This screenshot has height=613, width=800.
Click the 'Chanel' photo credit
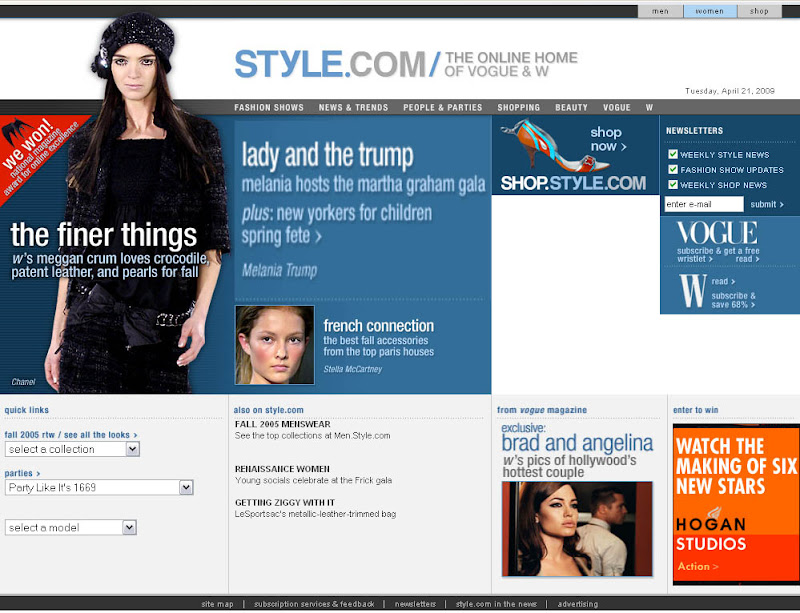(x=23, y=382)
